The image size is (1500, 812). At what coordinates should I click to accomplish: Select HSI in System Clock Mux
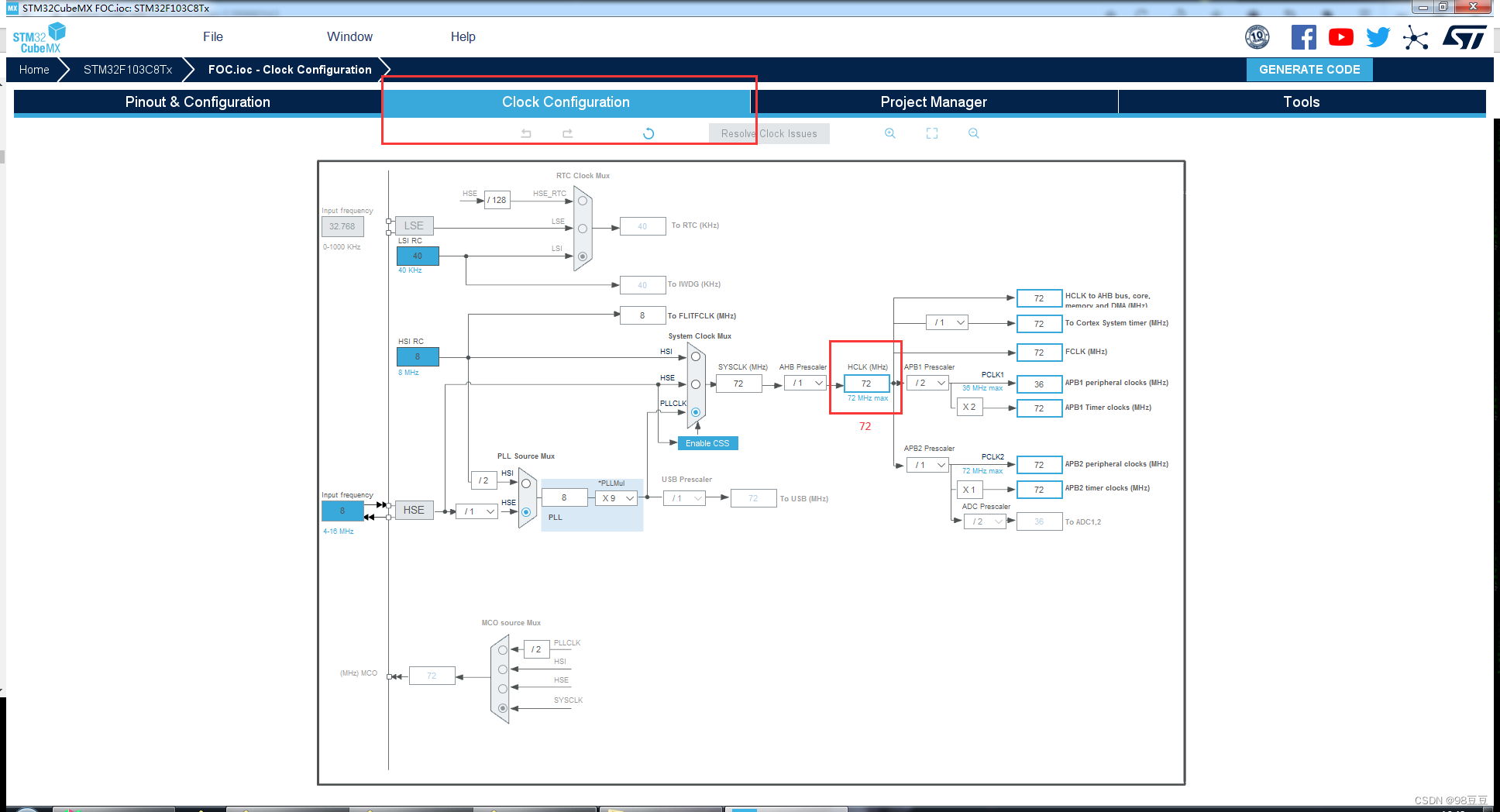(x=696, y=356)
